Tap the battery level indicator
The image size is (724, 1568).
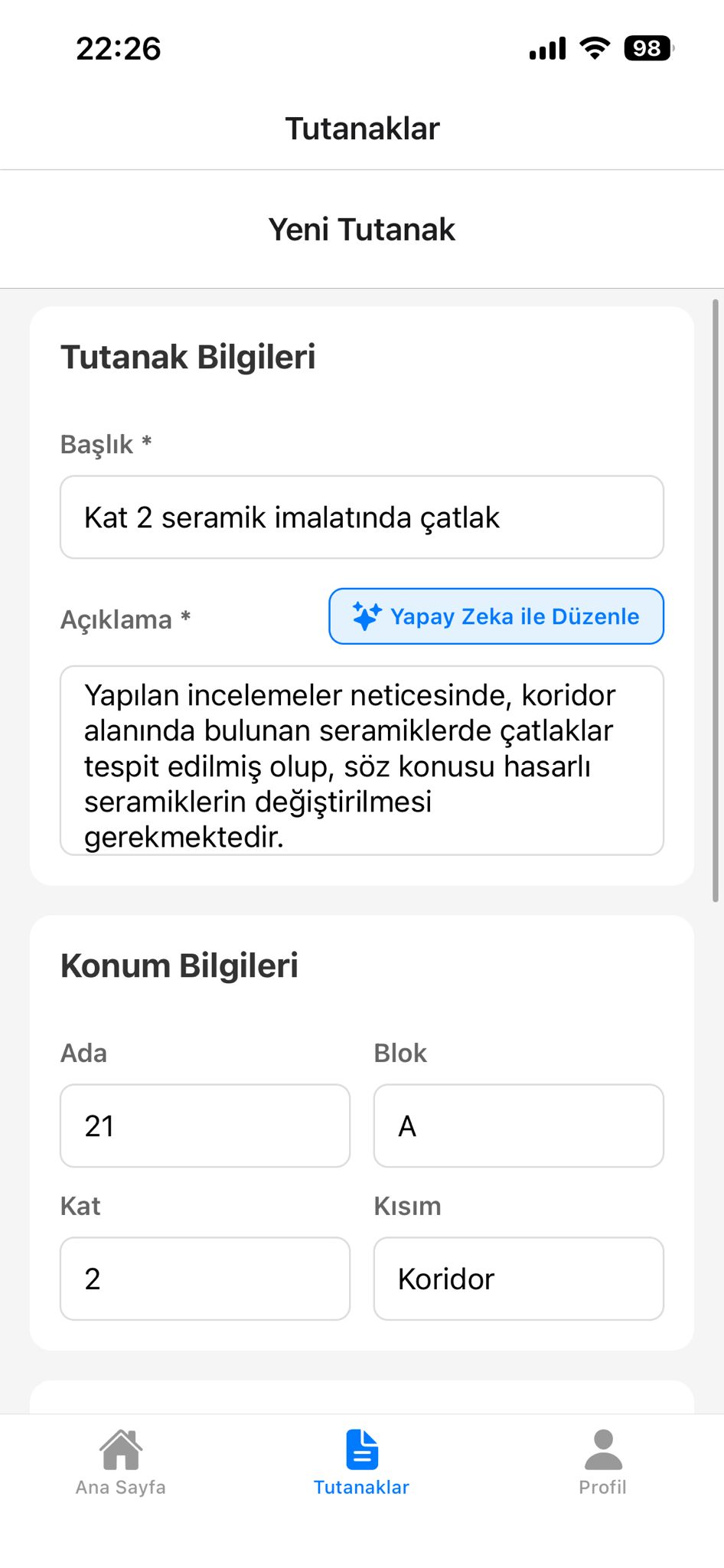point(648,48)
